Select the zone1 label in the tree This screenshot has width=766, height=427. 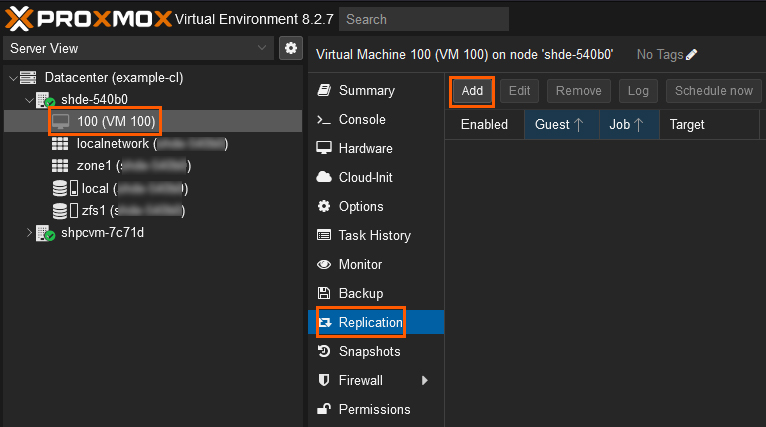point(133,166)
